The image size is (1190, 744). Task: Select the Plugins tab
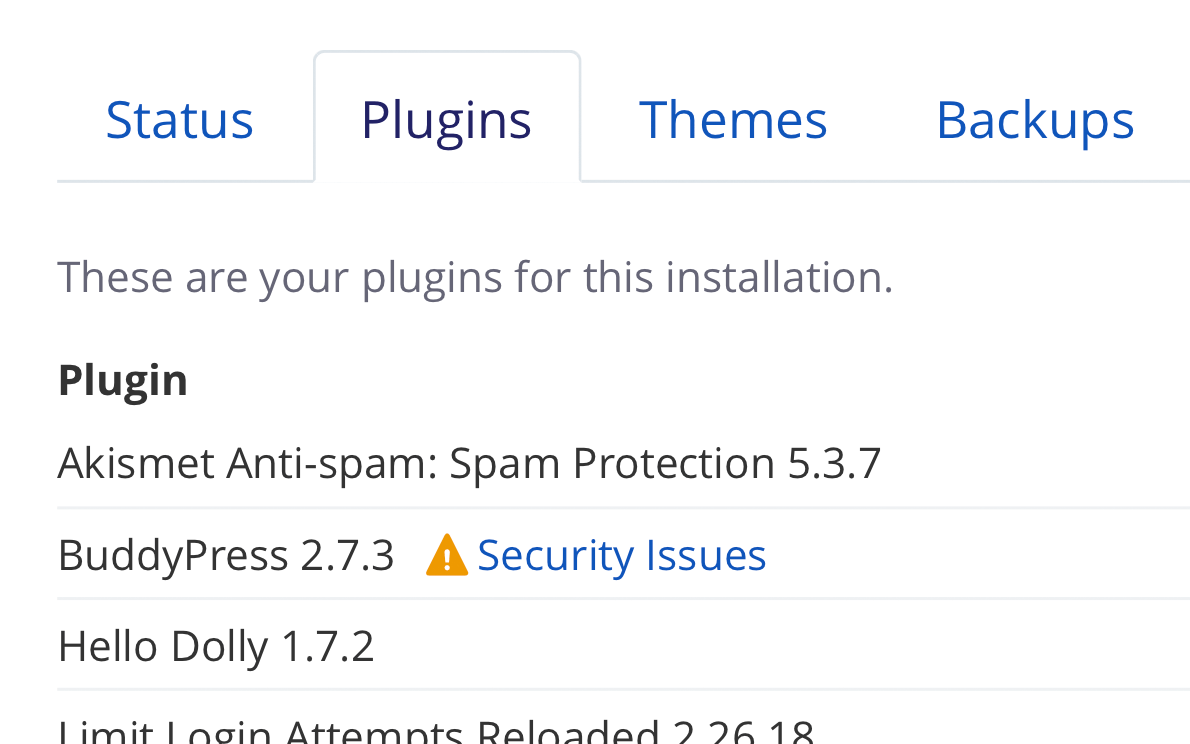click(x=446, y=120)
